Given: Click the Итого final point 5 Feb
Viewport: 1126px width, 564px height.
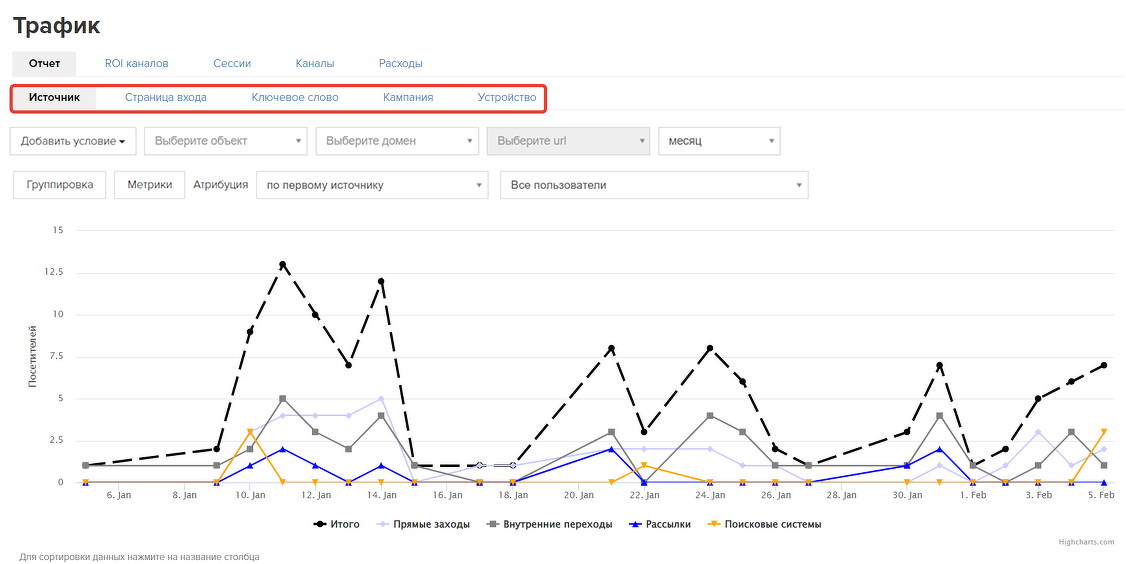Looking at the screenshot, I should 1104,365.
